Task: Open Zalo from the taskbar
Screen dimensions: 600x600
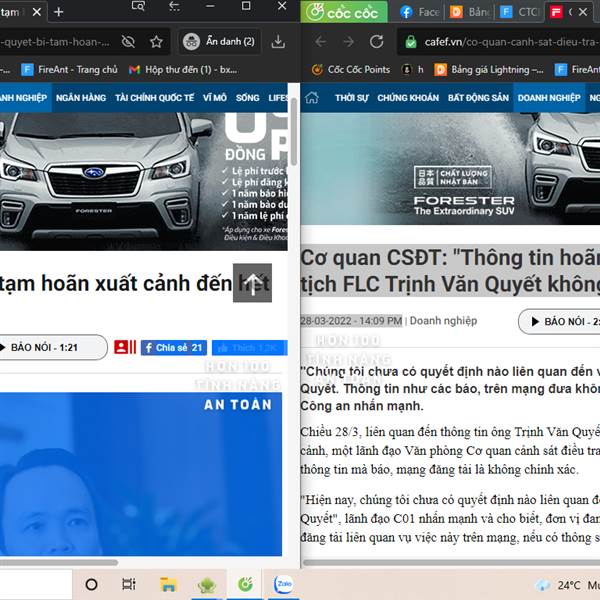Action: tap(284, 584)
